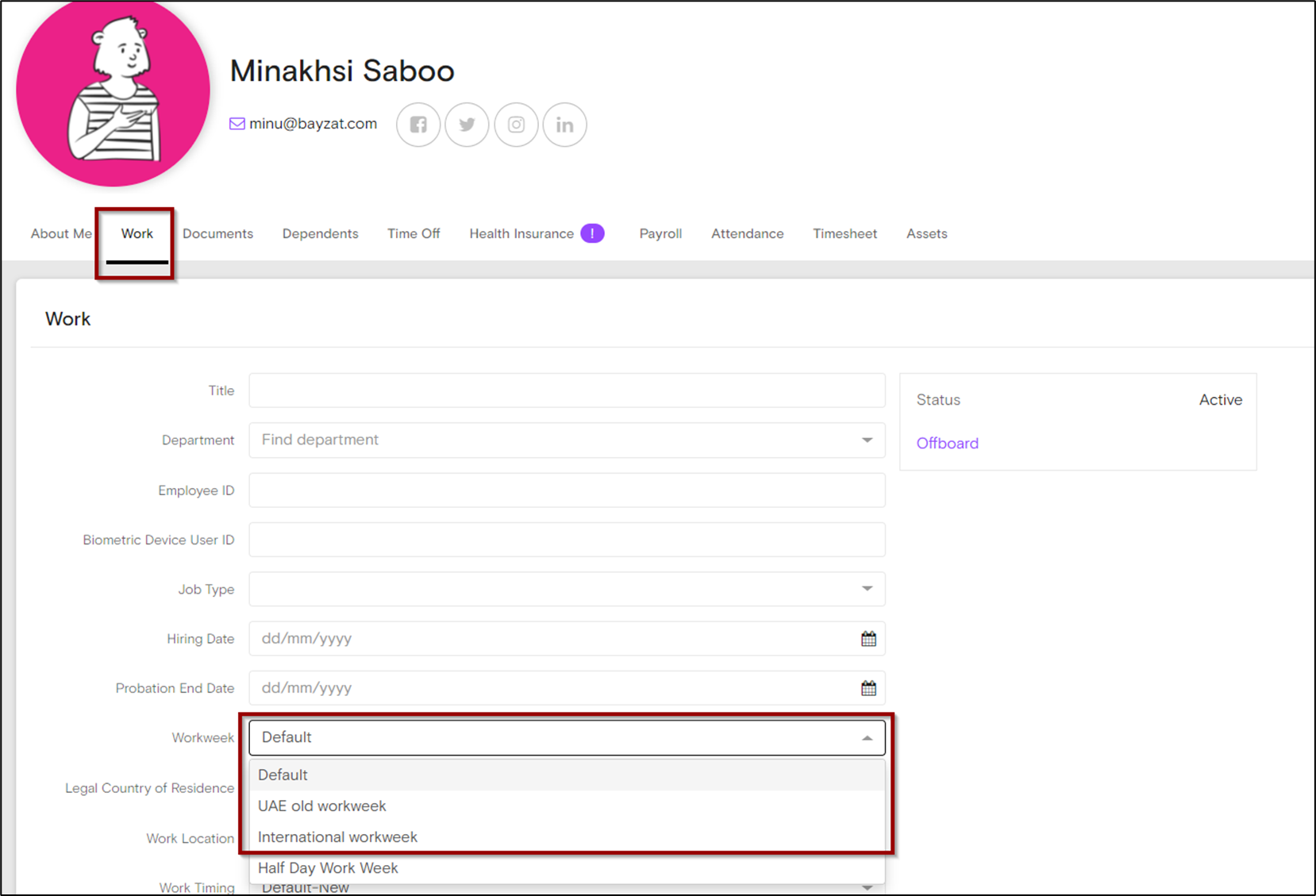The image size is (1316, 896).
Task: Choose UAE old workweek option
Action: click(x=567, y=806)
